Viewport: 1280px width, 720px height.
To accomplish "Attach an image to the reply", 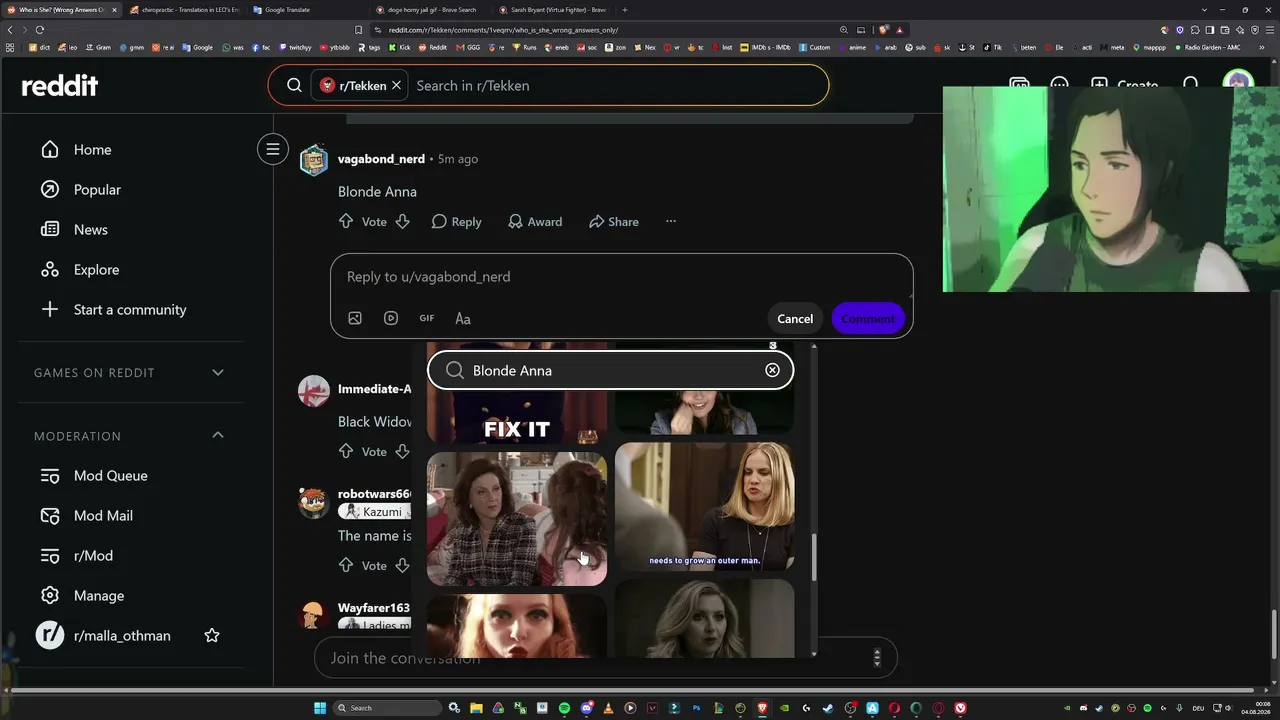I will 355,319.
